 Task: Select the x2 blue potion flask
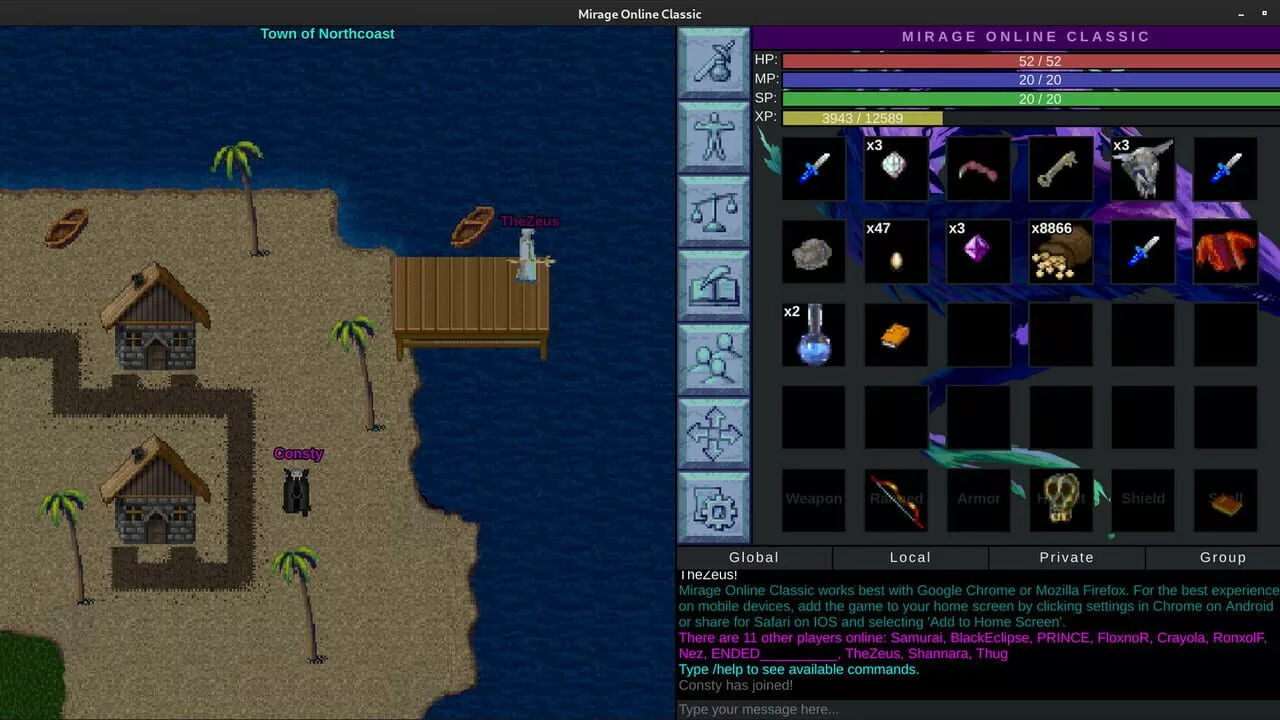(x=813, y=335)
